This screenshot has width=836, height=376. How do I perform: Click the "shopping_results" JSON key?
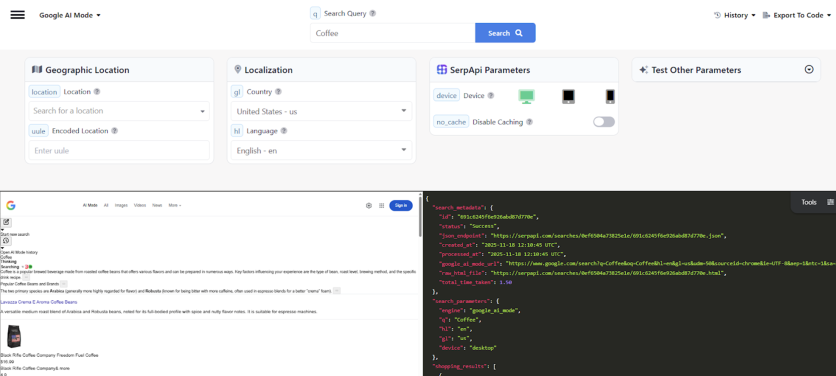coord(459,366)
